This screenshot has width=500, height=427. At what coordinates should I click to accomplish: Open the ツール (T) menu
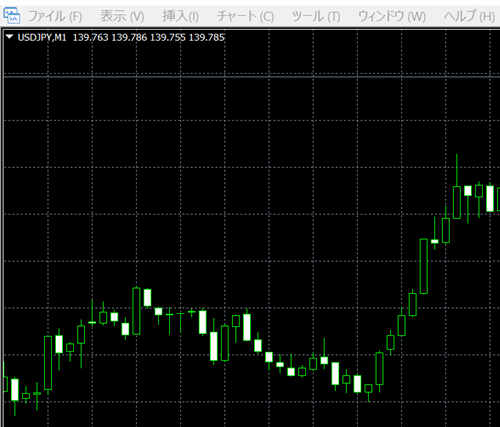point(316,16)
